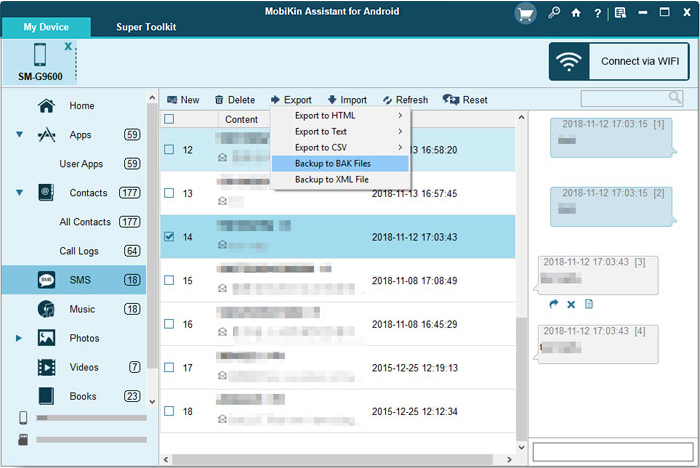Delete message [3] with X icon
Viewport: 700px width, 468px height.
point(571,305)
